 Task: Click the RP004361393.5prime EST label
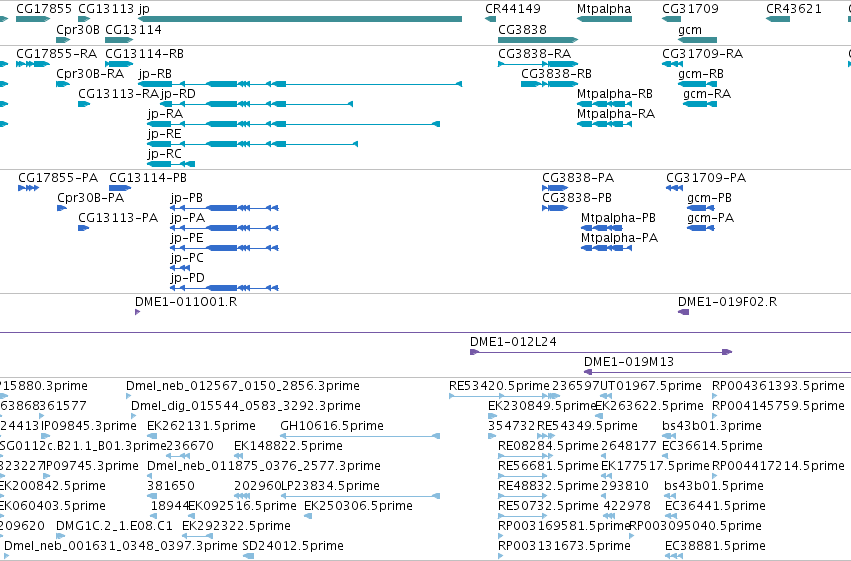click(778, 386)
